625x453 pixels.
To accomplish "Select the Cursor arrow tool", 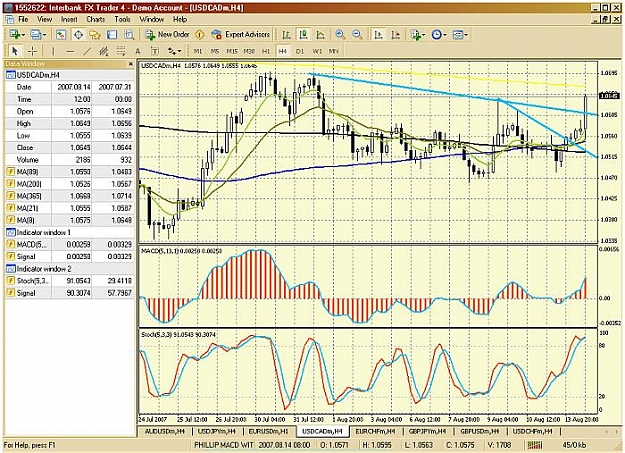I will [15, 51].
